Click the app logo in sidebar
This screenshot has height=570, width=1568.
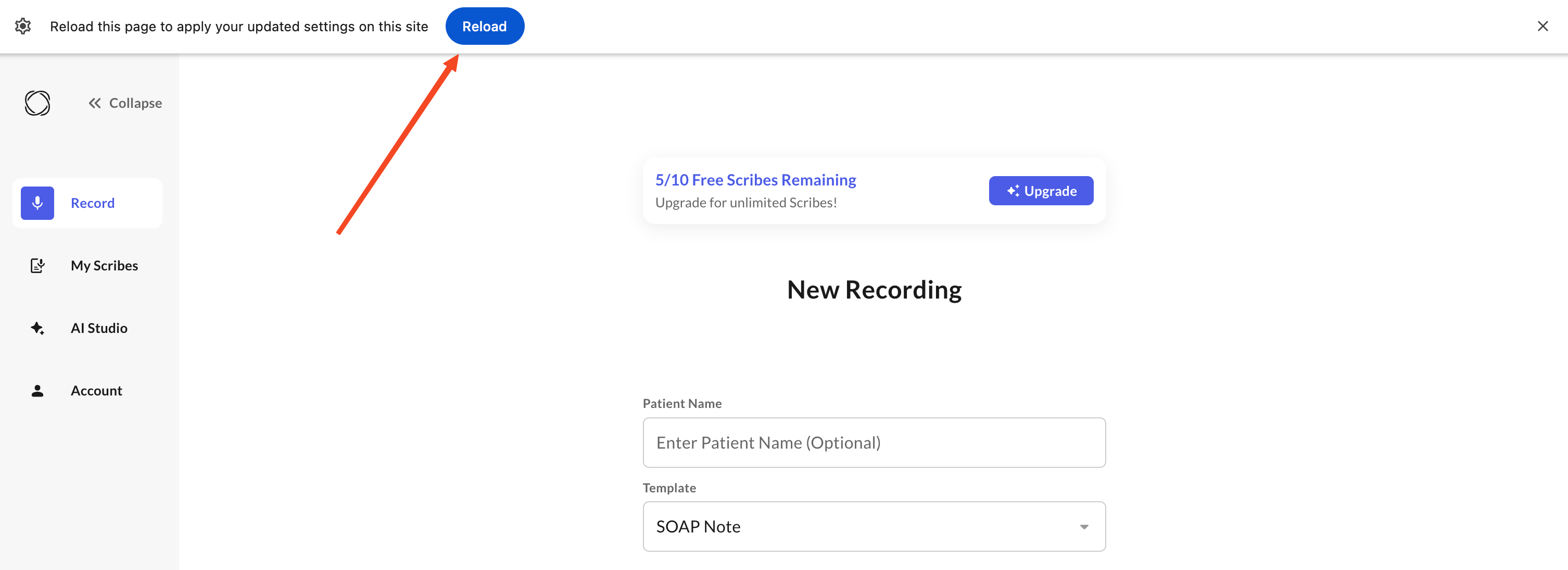[37, 103]
